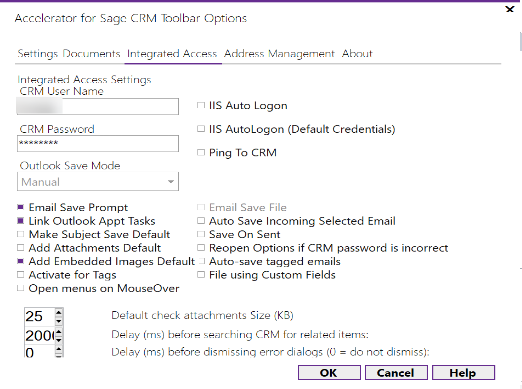Click the CRM Password field
Screen dimensions: 522x389
coord(98,144)
